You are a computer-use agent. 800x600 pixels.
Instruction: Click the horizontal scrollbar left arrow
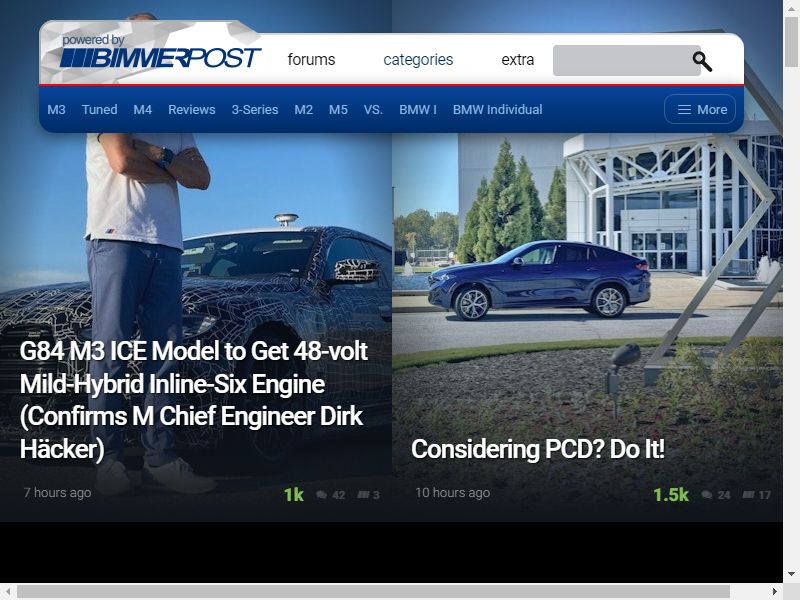tap(8, 591)
